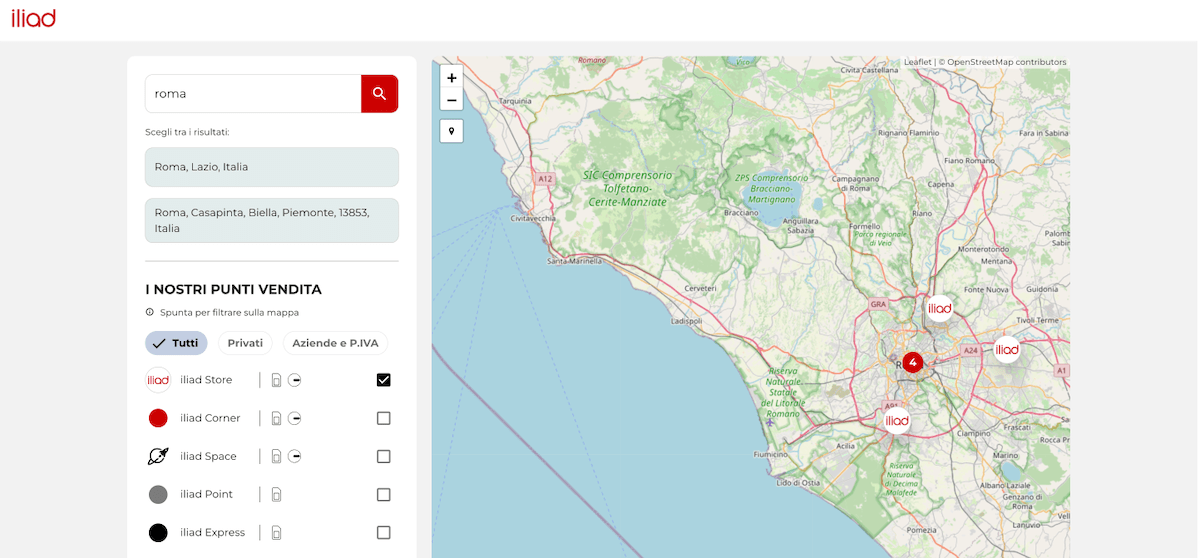Screen dimensions: 1200x558
Task: Click the round fiber icon in iliad Corner row
Action: pos(295,418)
